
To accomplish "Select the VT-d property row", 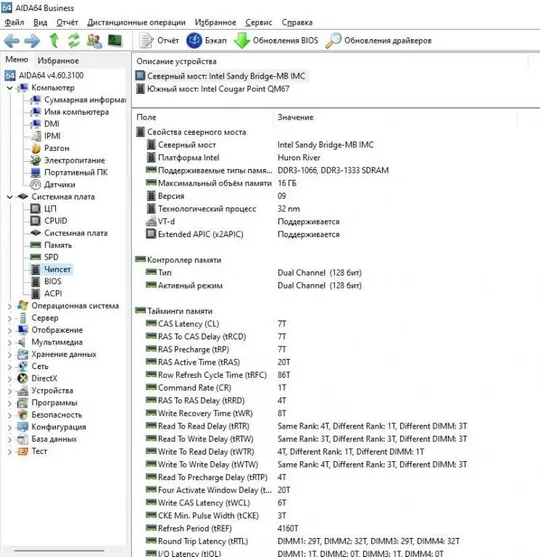I will [243, 221].
